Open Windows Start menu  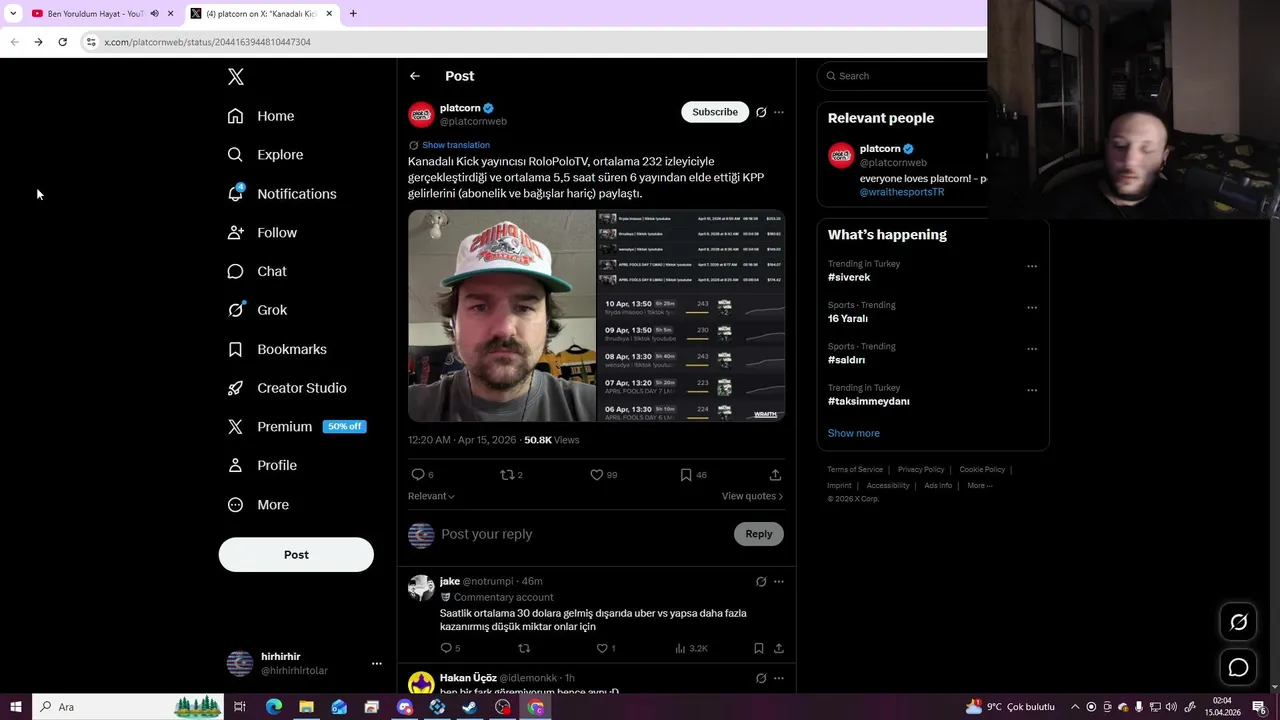pyautogui.click(x=16, y=707)
